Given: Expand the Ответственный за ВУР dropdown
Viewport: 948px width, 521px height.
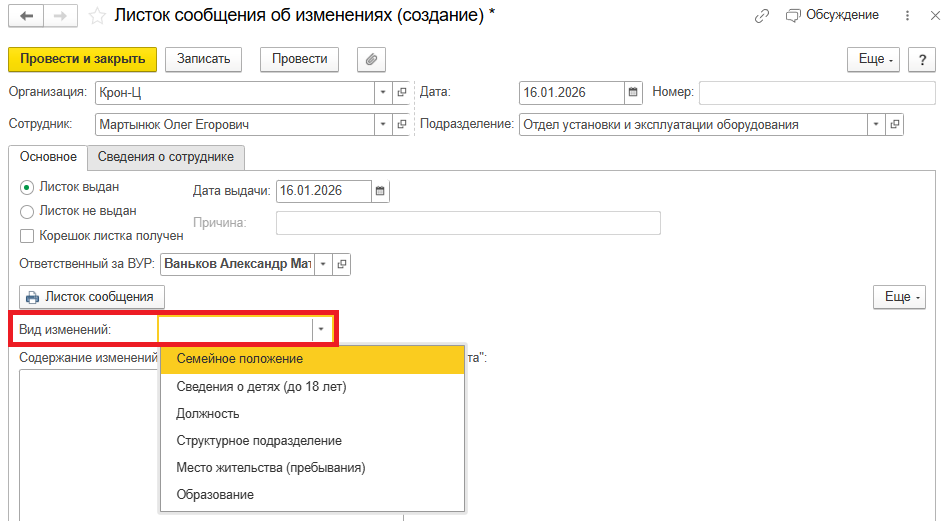Looking at the screenshot, I should click(x=323, y=264).
